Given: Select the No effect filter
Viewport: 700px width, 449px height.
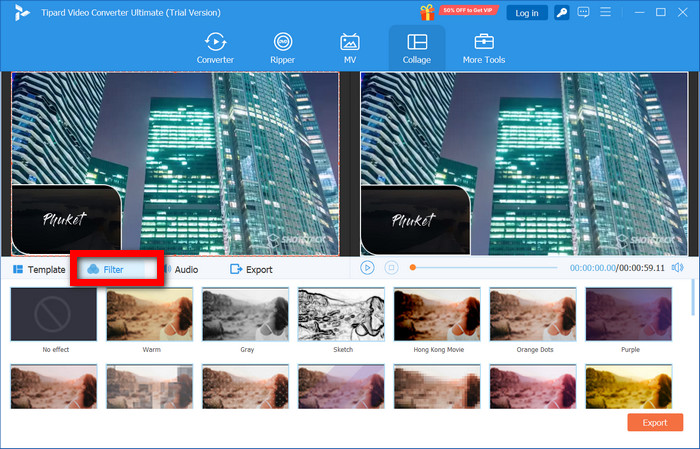Looking at the screenshot, I should (54, 314).
